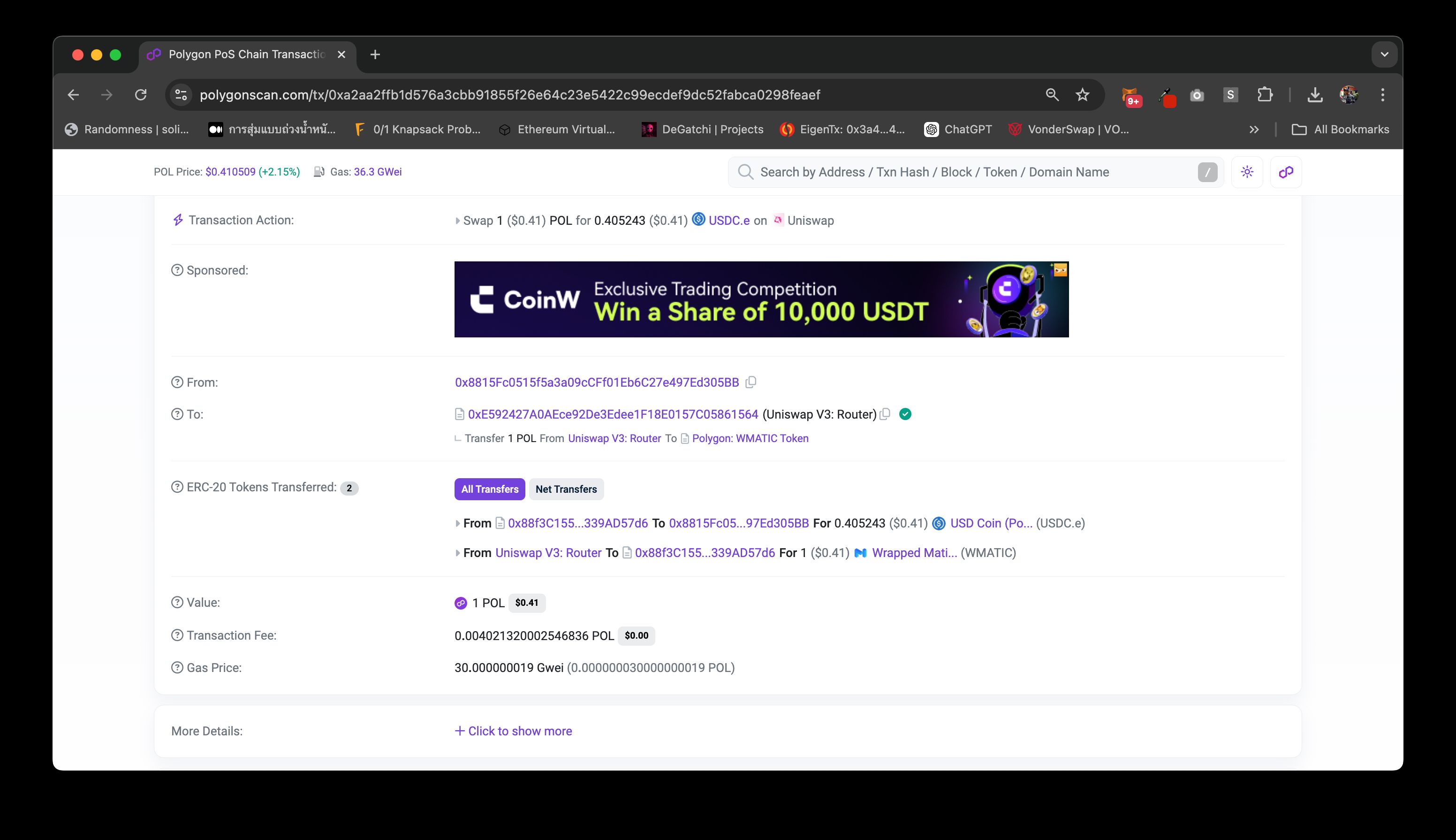The height and width of the screenshot is (840, 1456).
Task: Click the zoom magnifier icon in address bar
Action: (1052, 95)
